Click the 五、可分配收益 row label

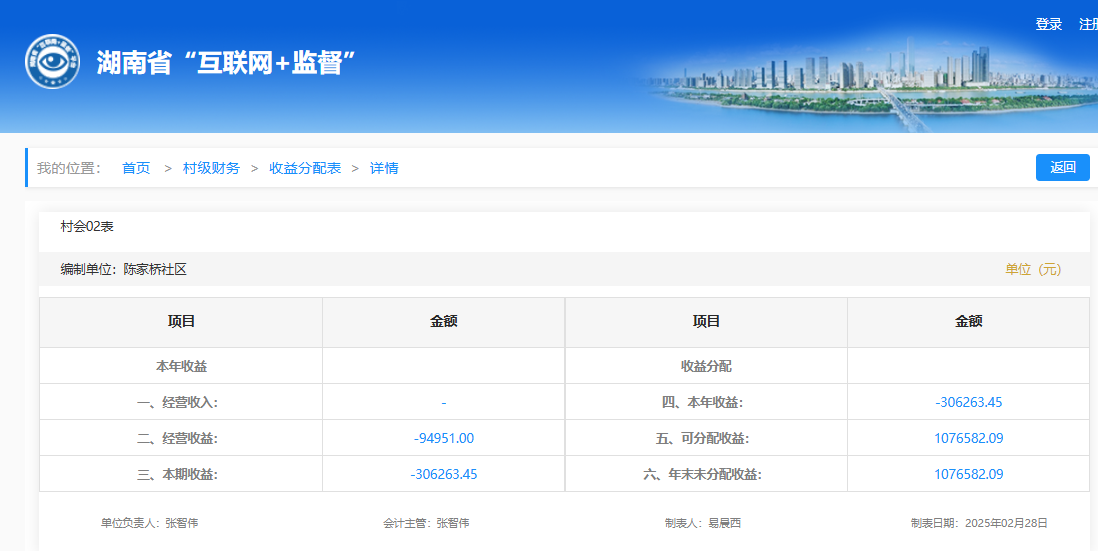pyautogui.click(x=702, y=438)
